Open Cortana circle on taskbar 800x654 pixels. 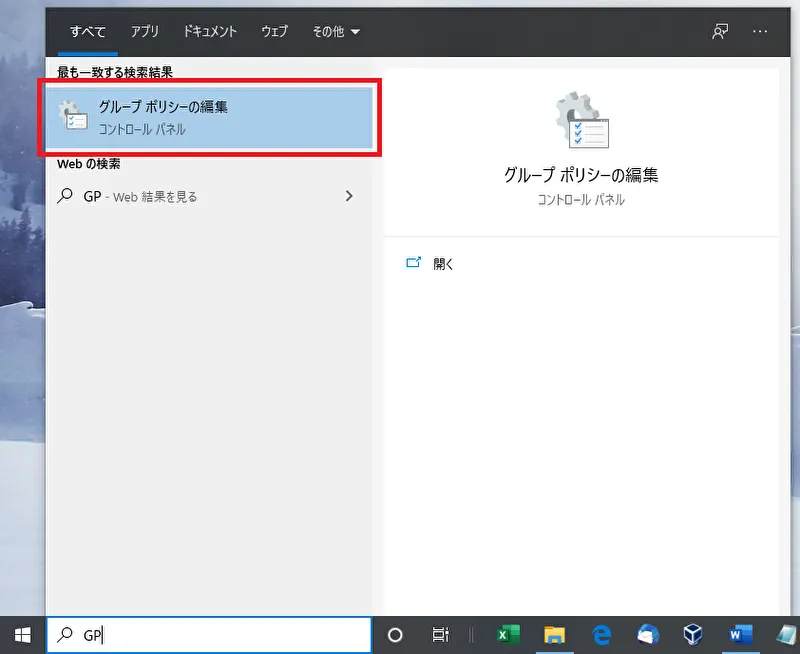(395, 635)
